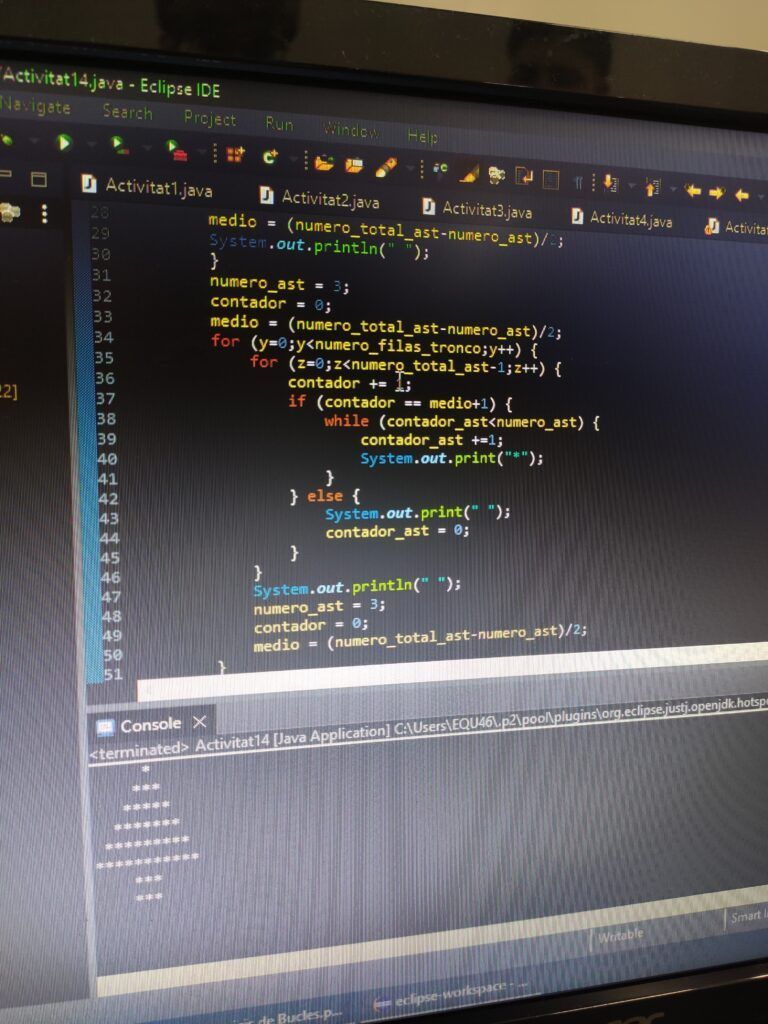Click the 'for (y=0;y<numero_filas_tronco;y++)' line
The height and width of the screenshot is (1024, 768).
click(x=374, y=347)
